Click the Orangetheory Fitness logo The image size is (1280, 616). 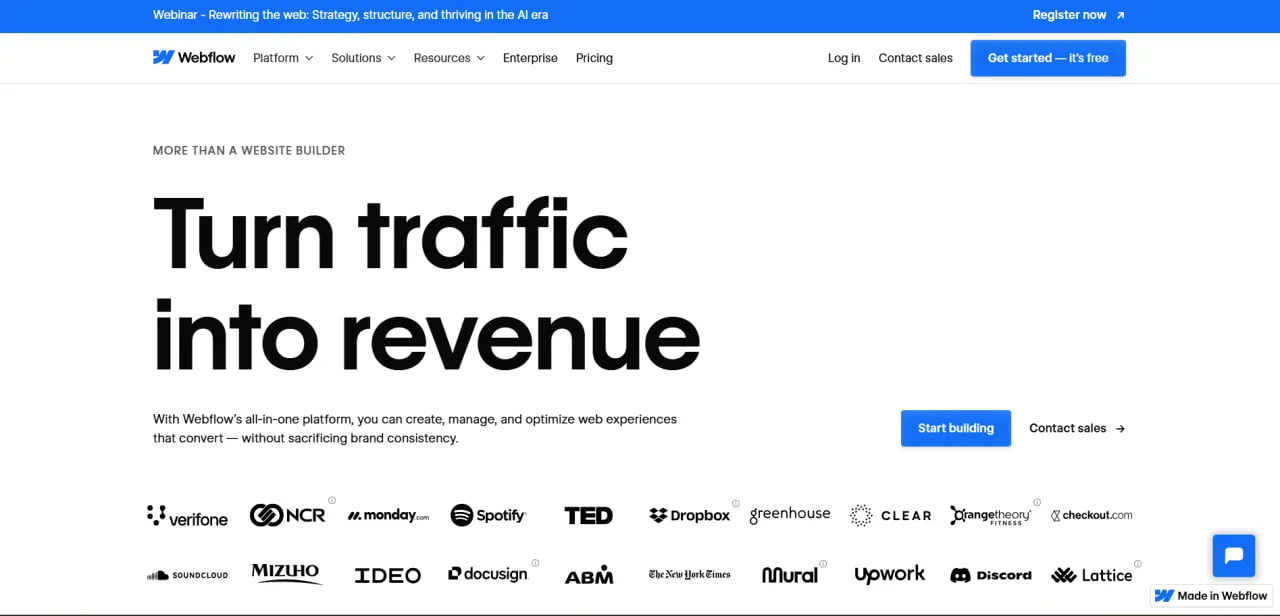tap(990, 515)
